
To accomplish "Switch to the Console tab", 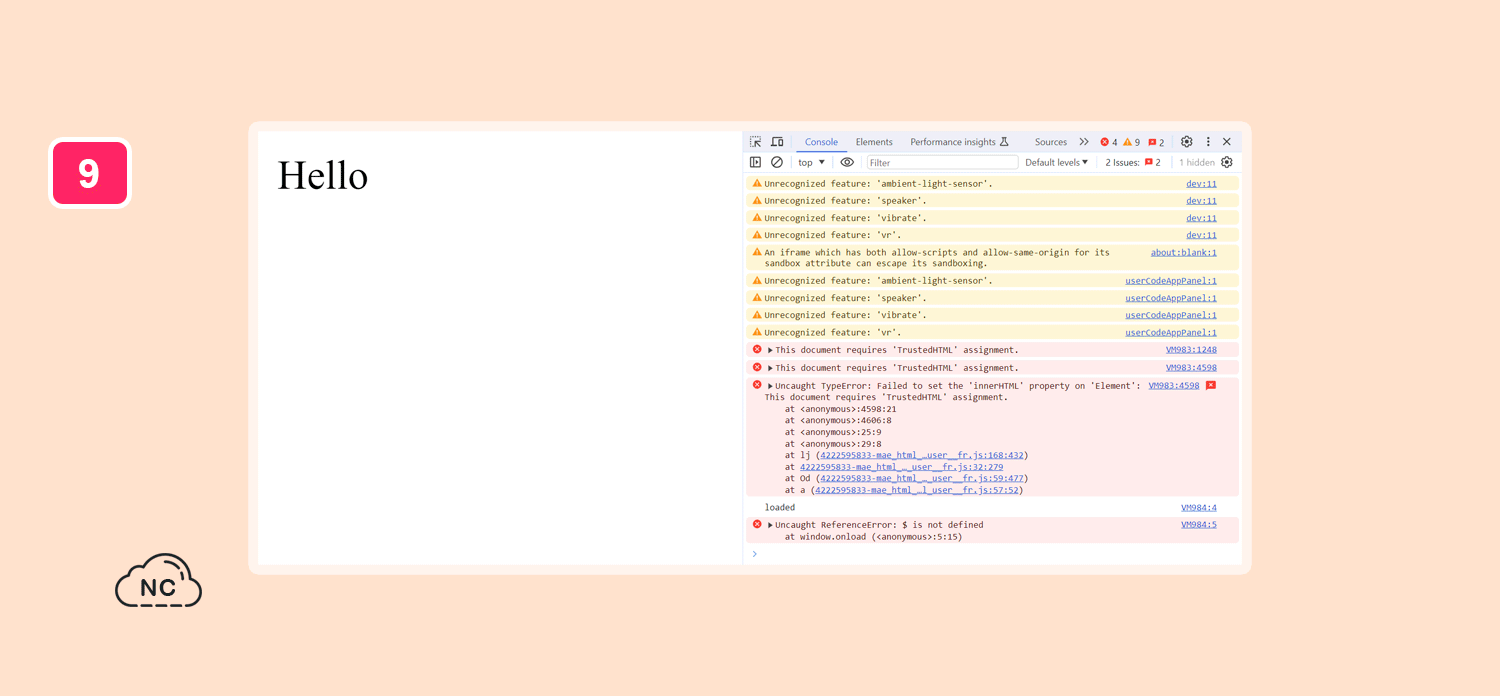I will [821, 142].
